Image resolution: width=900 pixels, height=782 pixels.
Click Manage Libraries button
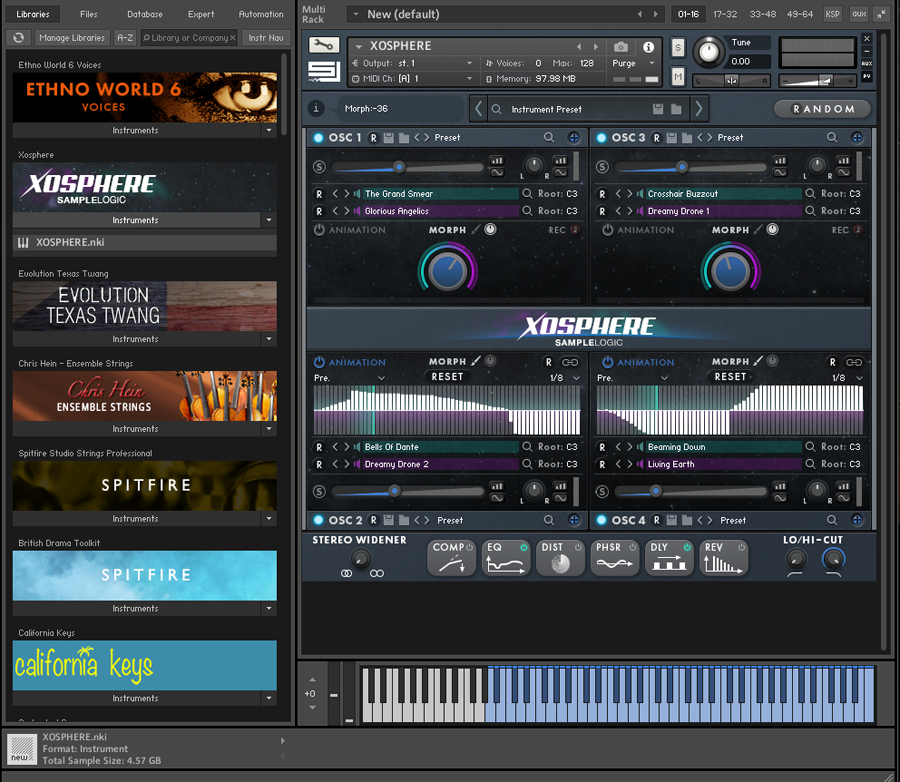(x=72, y=37)
